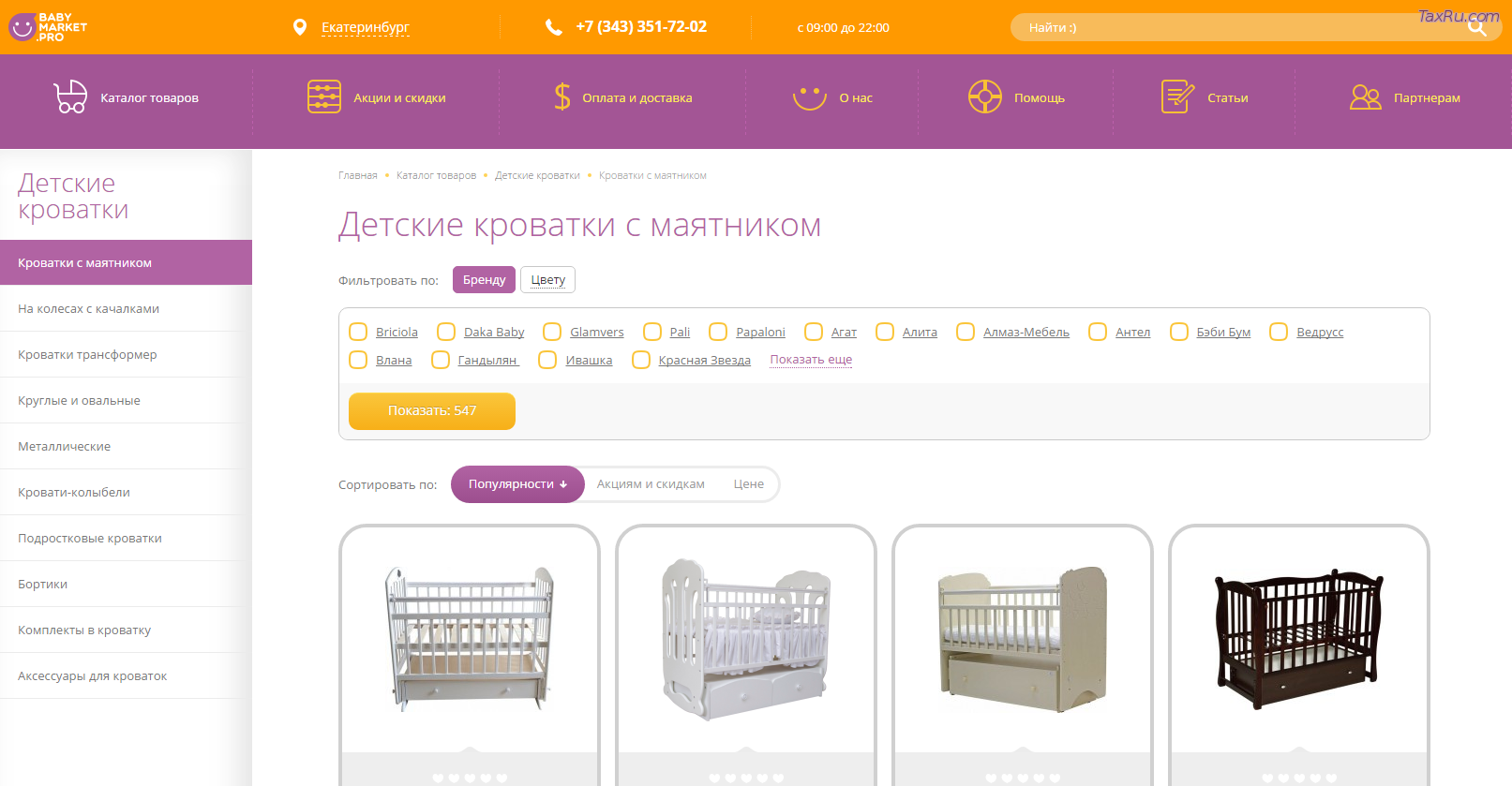The width and height of the screenshot is (1512, 786).
Task: Open the Екатеринбург city selector
Action: 365,28
